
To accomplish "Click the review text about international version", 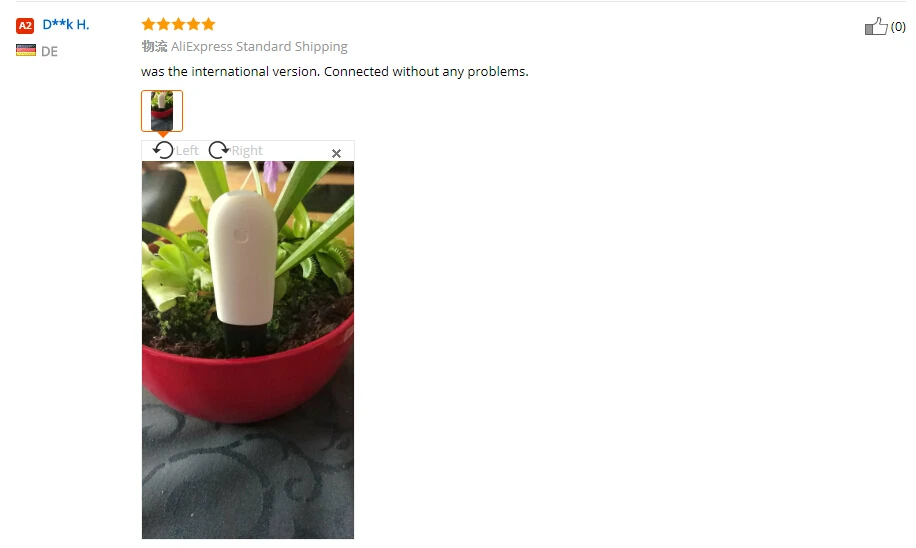I will 335,71.
